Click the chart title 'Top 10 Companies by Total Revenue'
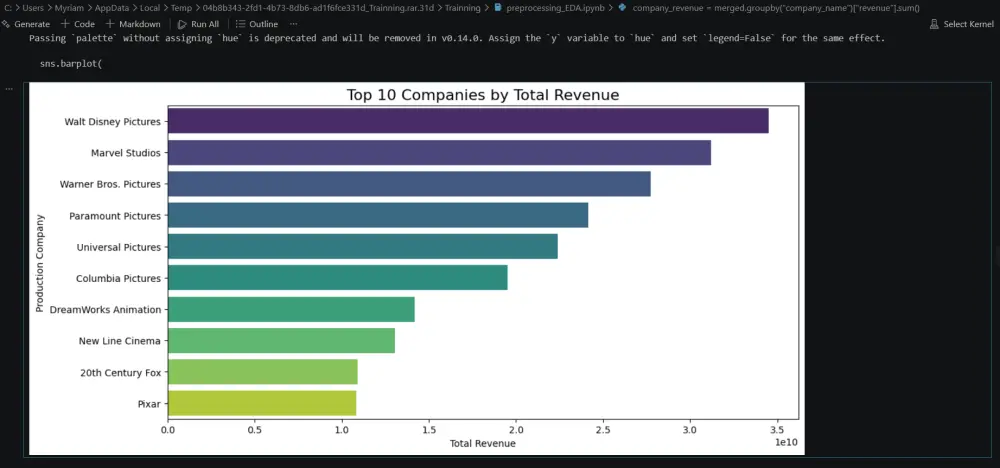Screen dimensions: 1000x468 coord(483,95)
